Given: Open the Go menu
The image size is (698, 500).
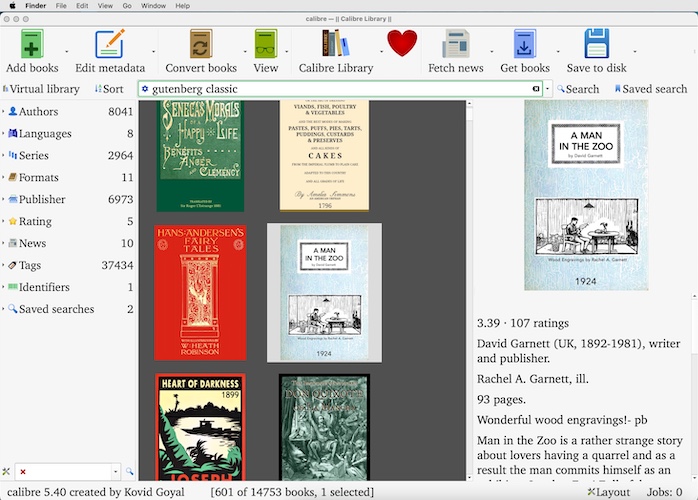Looking at the screenshot, I should coord(127,6).
